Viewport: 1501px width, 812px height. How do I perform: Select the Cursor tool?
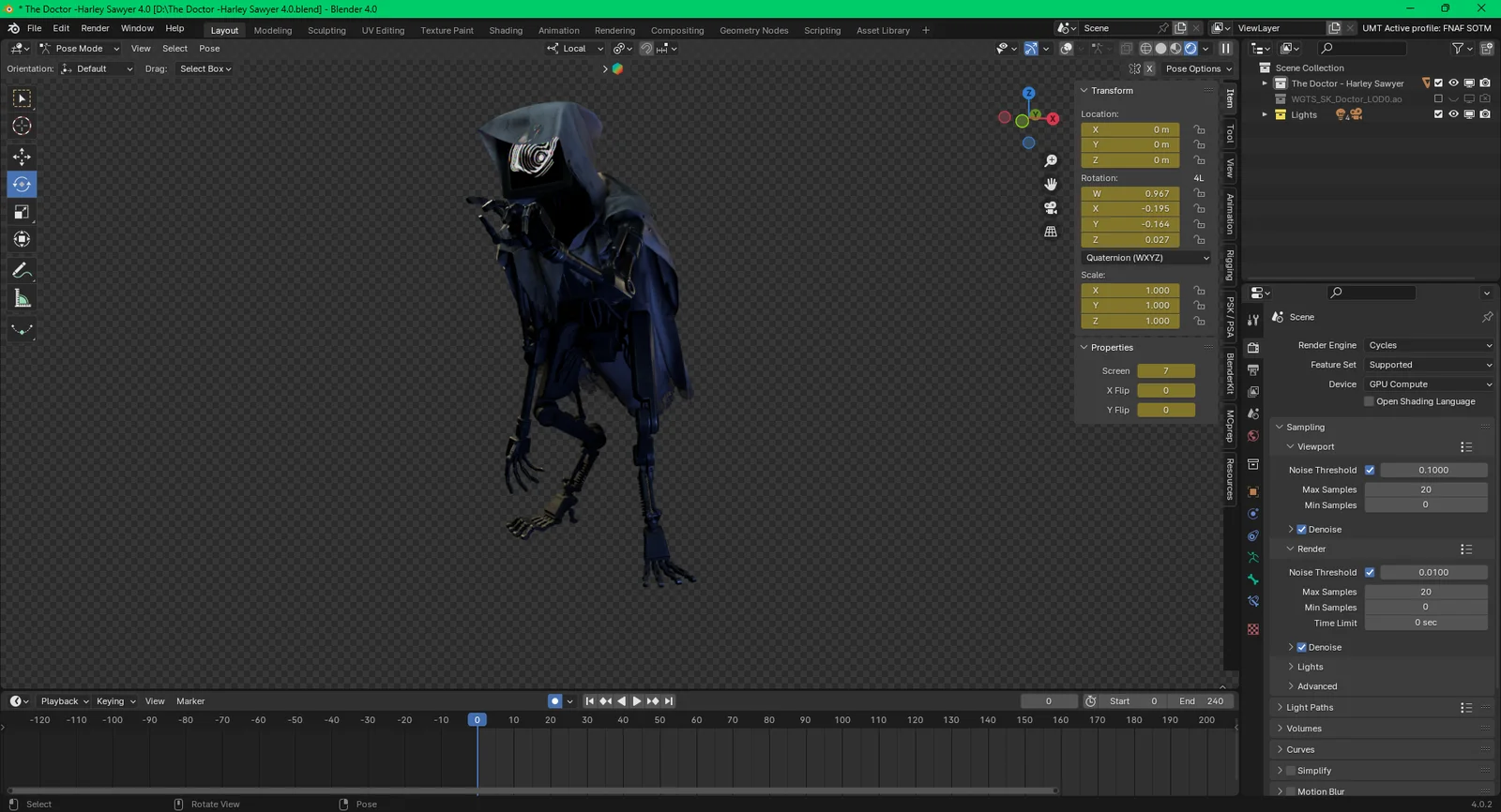[x=22, y=126]
